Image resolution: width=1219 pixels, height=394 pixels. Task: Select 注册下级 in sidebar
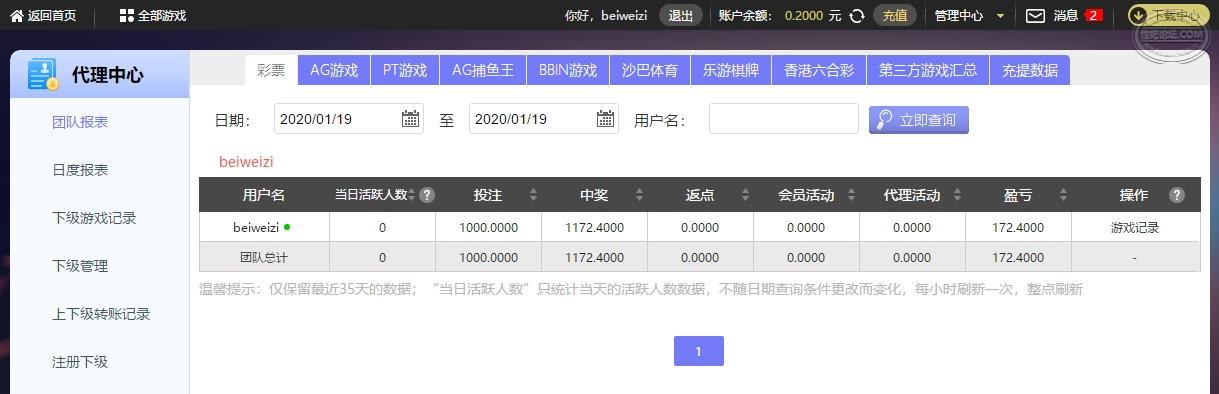pyautogui.click(x=80, y=362)
